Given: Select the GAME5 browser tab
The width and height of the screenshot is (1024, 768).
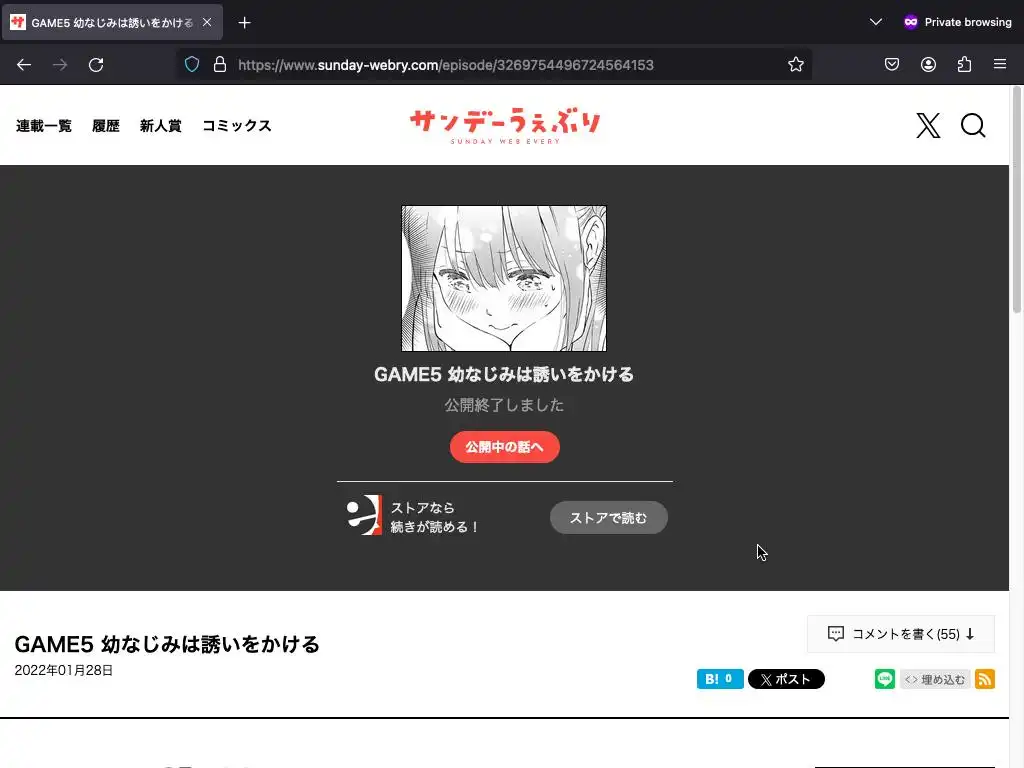Looking at the screenshot, I should (112, 22).
